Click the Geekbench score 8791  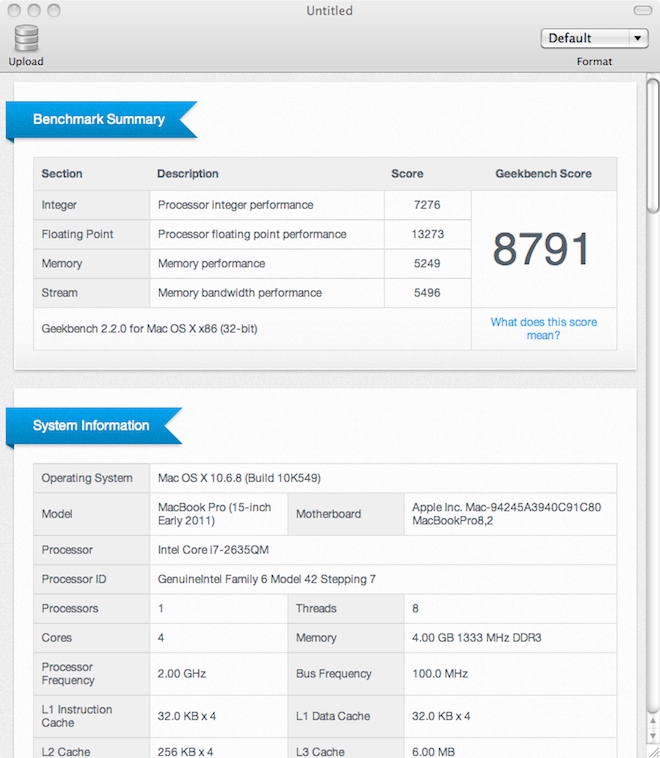[x=542, y=250]
